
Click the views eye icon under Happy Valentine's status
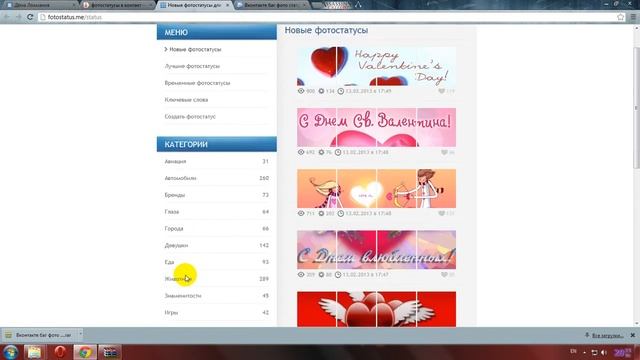pyautogui.click(x=301, y=91)
